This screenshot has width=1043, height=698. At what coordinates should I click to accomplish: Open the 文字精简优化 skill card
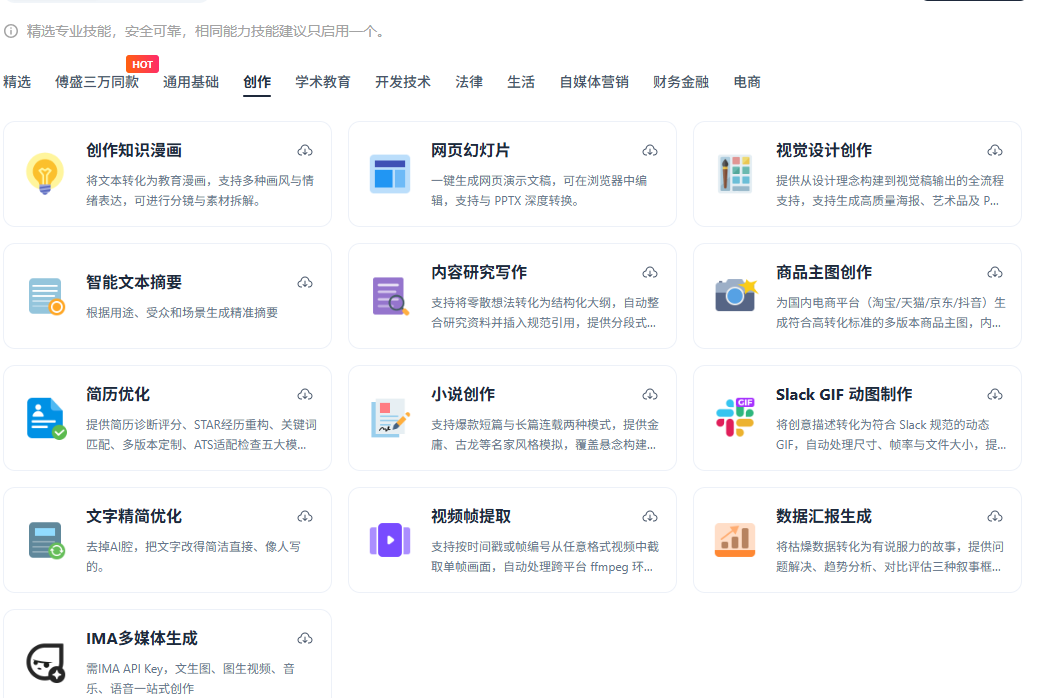[167, 540]
